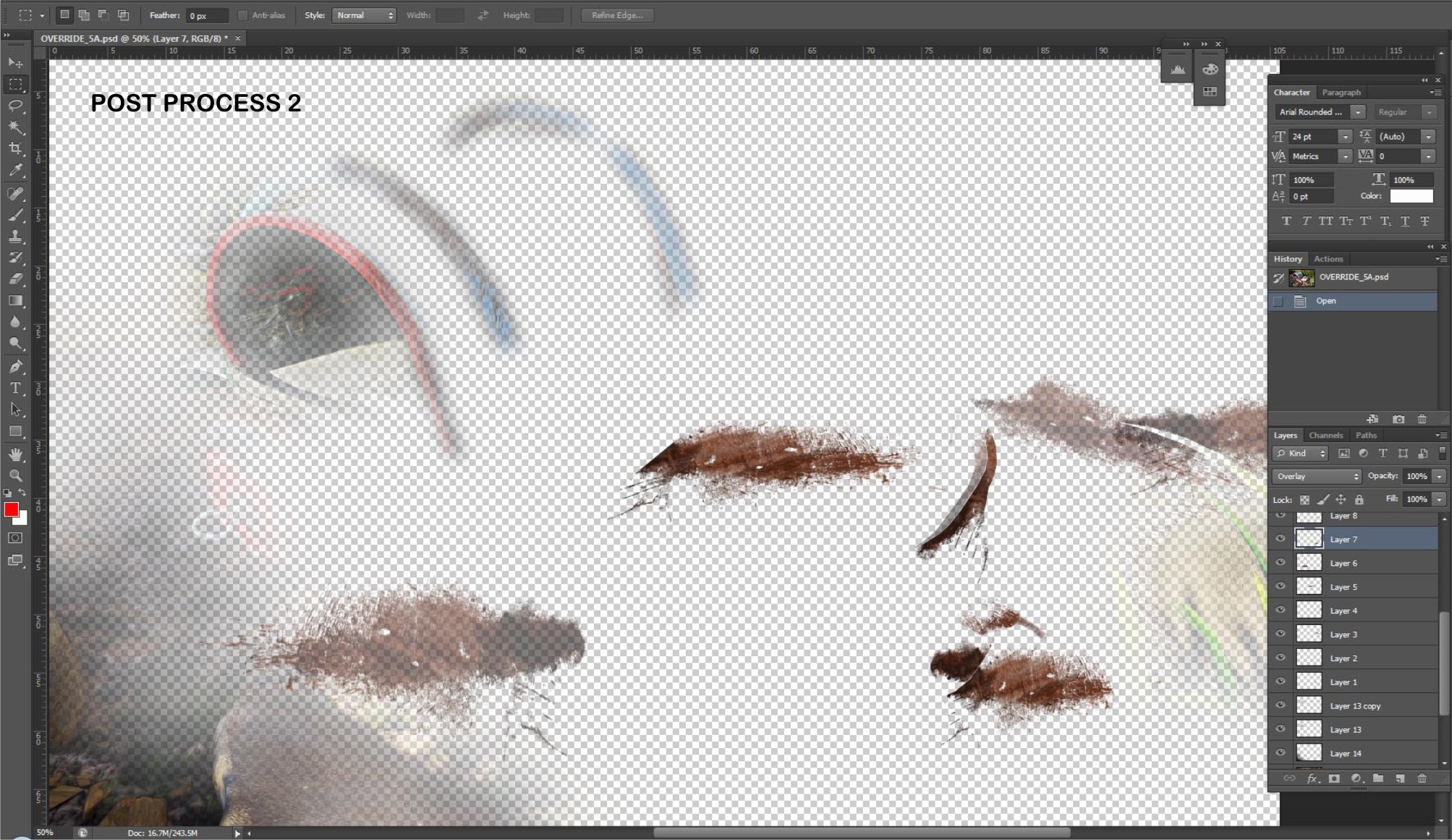This screenshot has height=840, width=1452.
Task: Select the Move tool
Action: 15,63
